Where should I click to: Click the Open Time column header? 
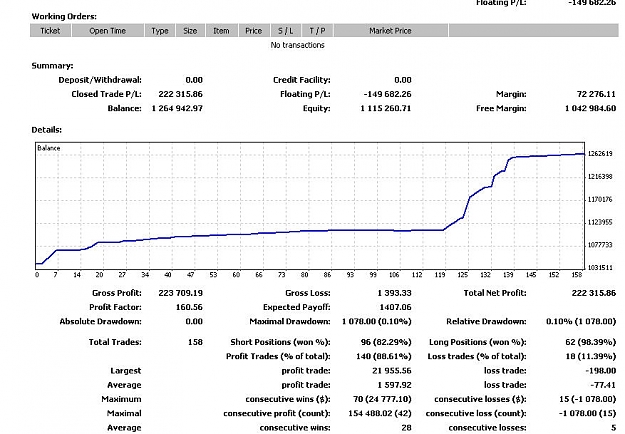coord(108,31)
